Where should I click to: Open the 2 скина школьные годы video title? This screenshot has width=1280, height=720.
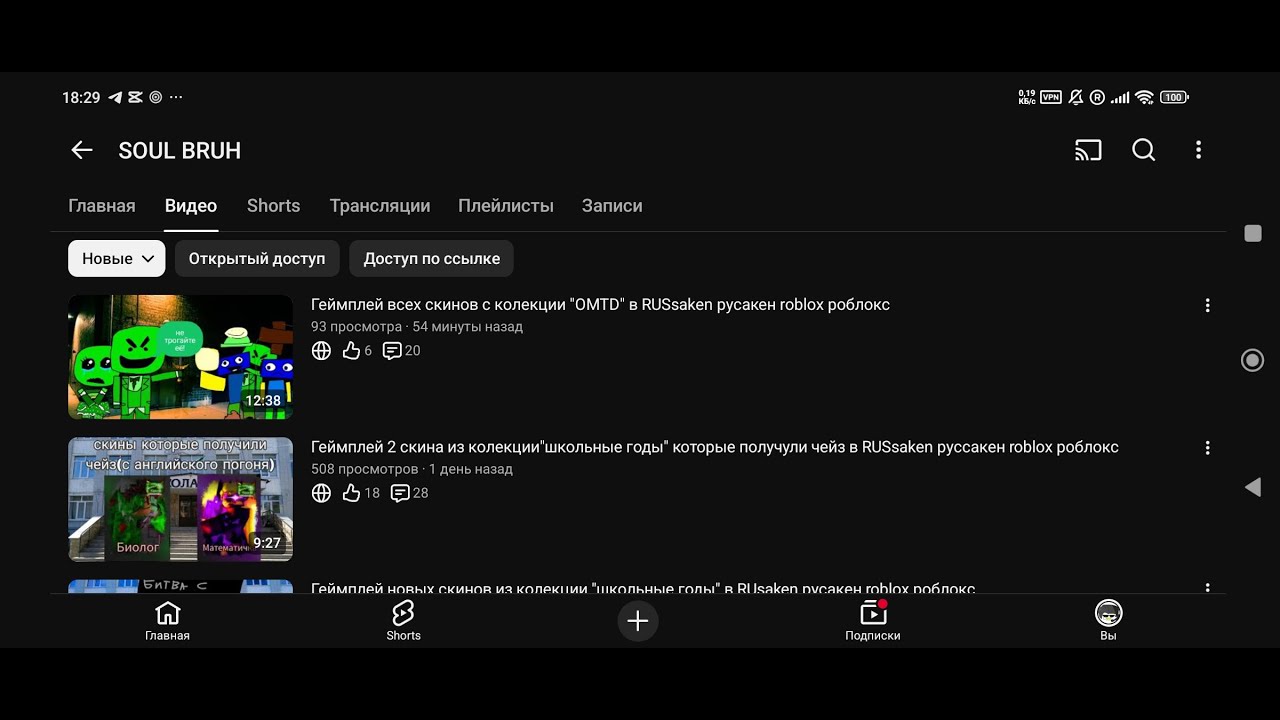click(x=715, y=448)
